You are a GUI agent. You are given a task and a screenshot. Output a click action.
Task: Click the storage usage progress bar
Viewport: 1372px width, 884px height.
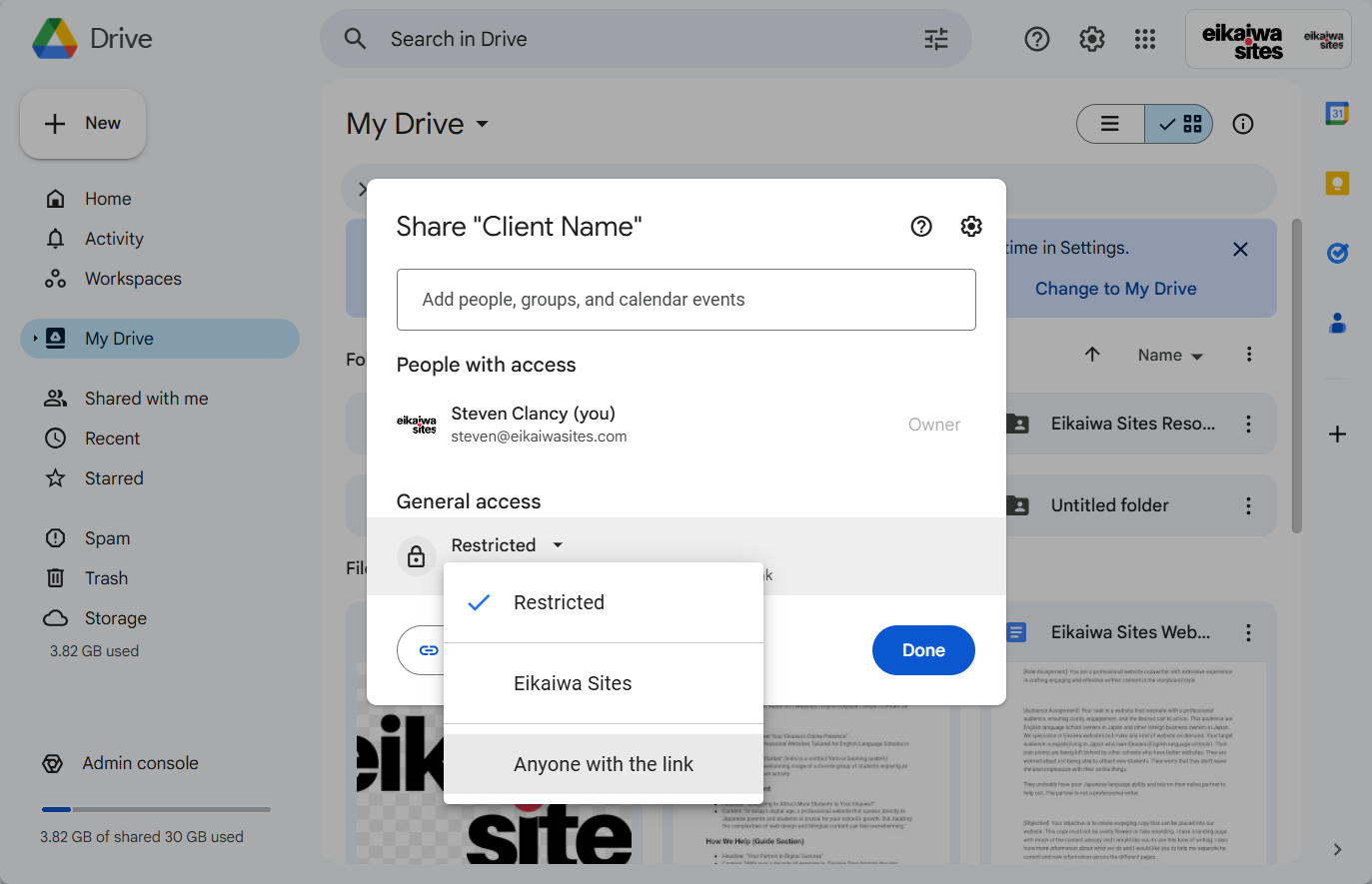point(156,809)
